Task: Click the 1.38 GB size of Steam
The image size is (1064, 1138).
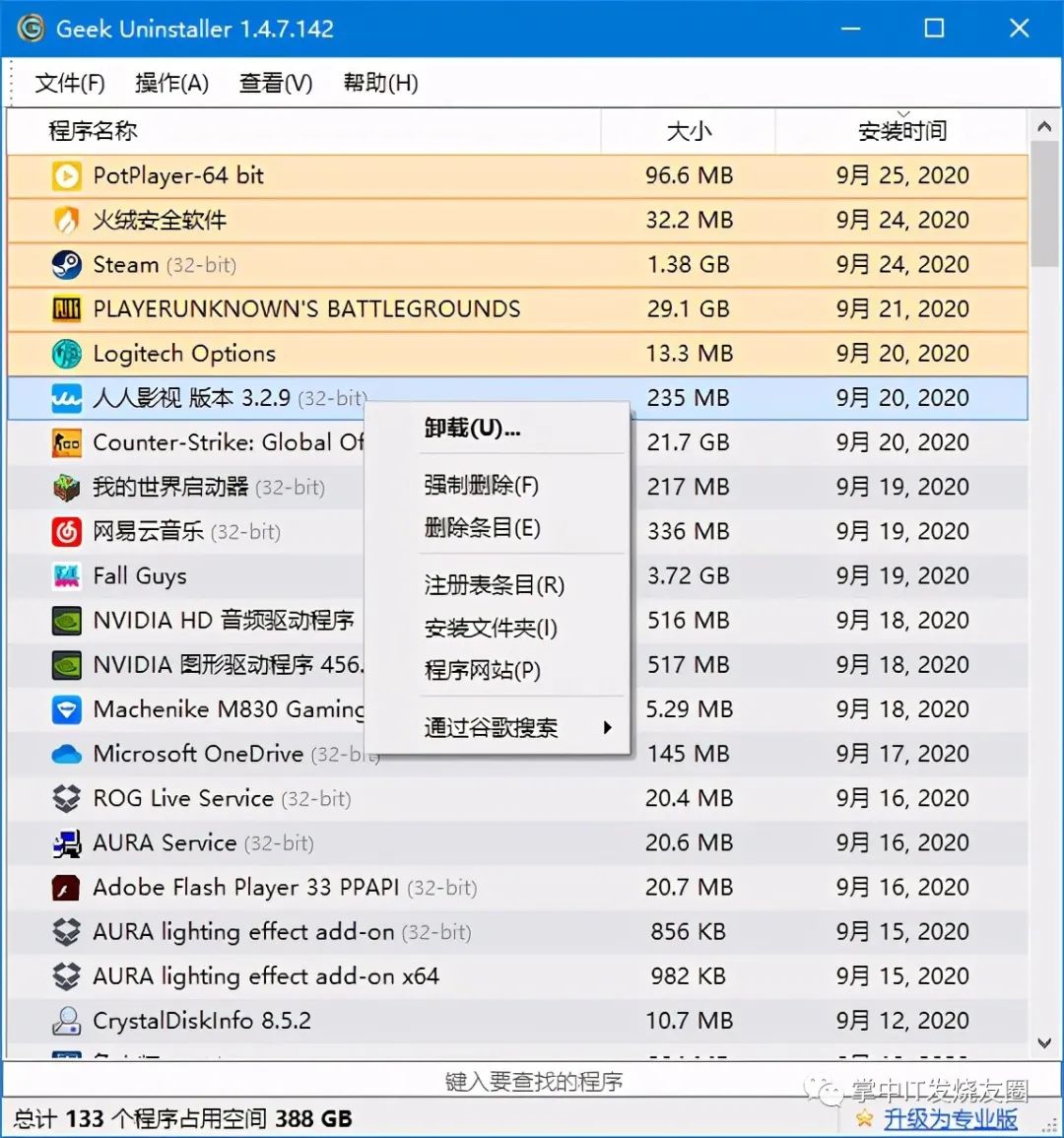Action: tap(688, 265)
